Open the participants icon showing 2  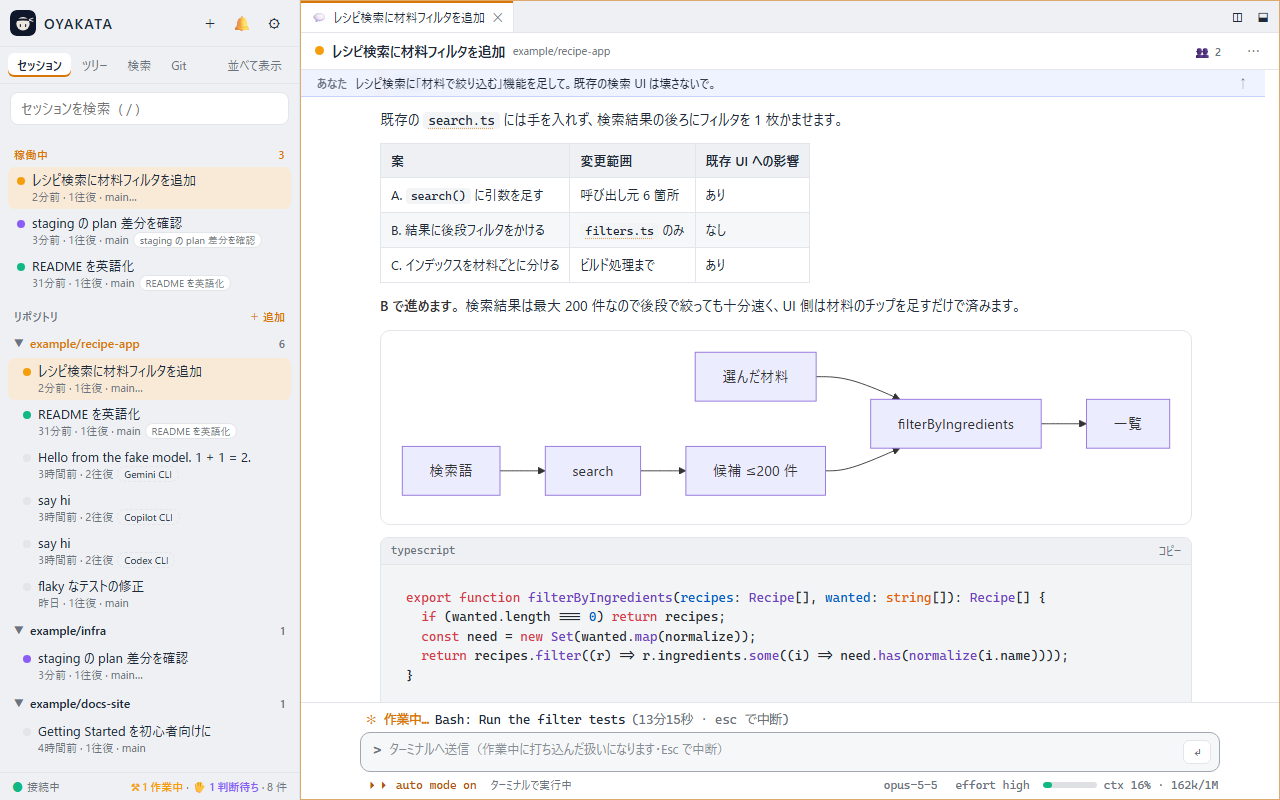pos(1208,52)
